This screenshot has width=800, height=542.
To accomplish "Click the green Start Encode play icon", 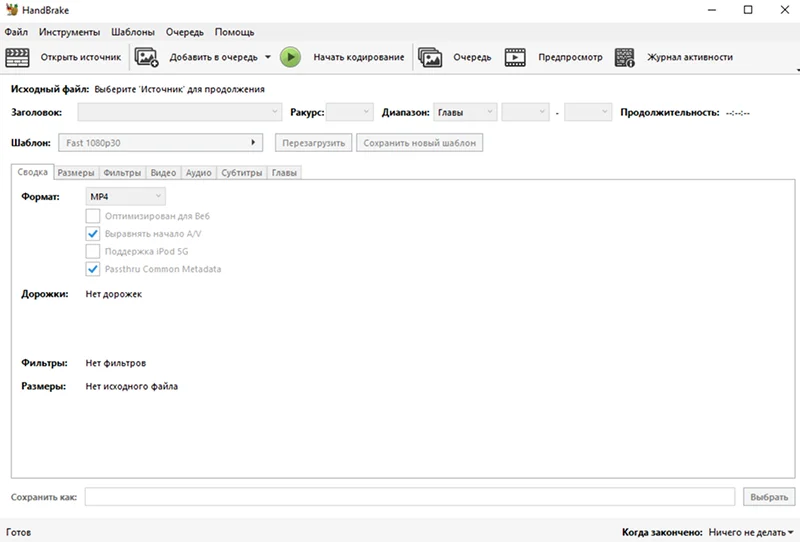I will (290, 57).
